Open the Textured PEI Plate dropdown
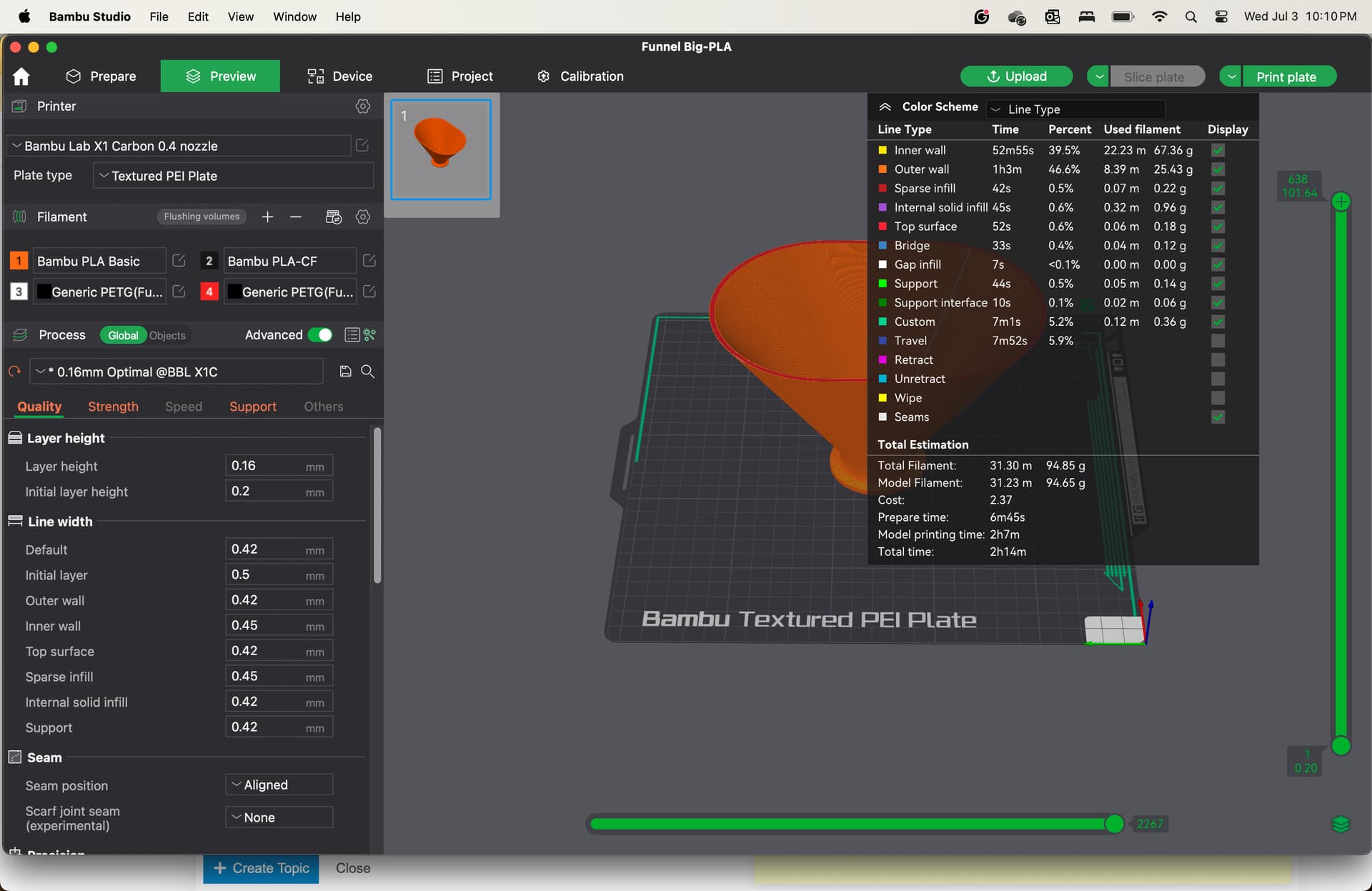Screen dimensions: 1372x891 (233, 176)
